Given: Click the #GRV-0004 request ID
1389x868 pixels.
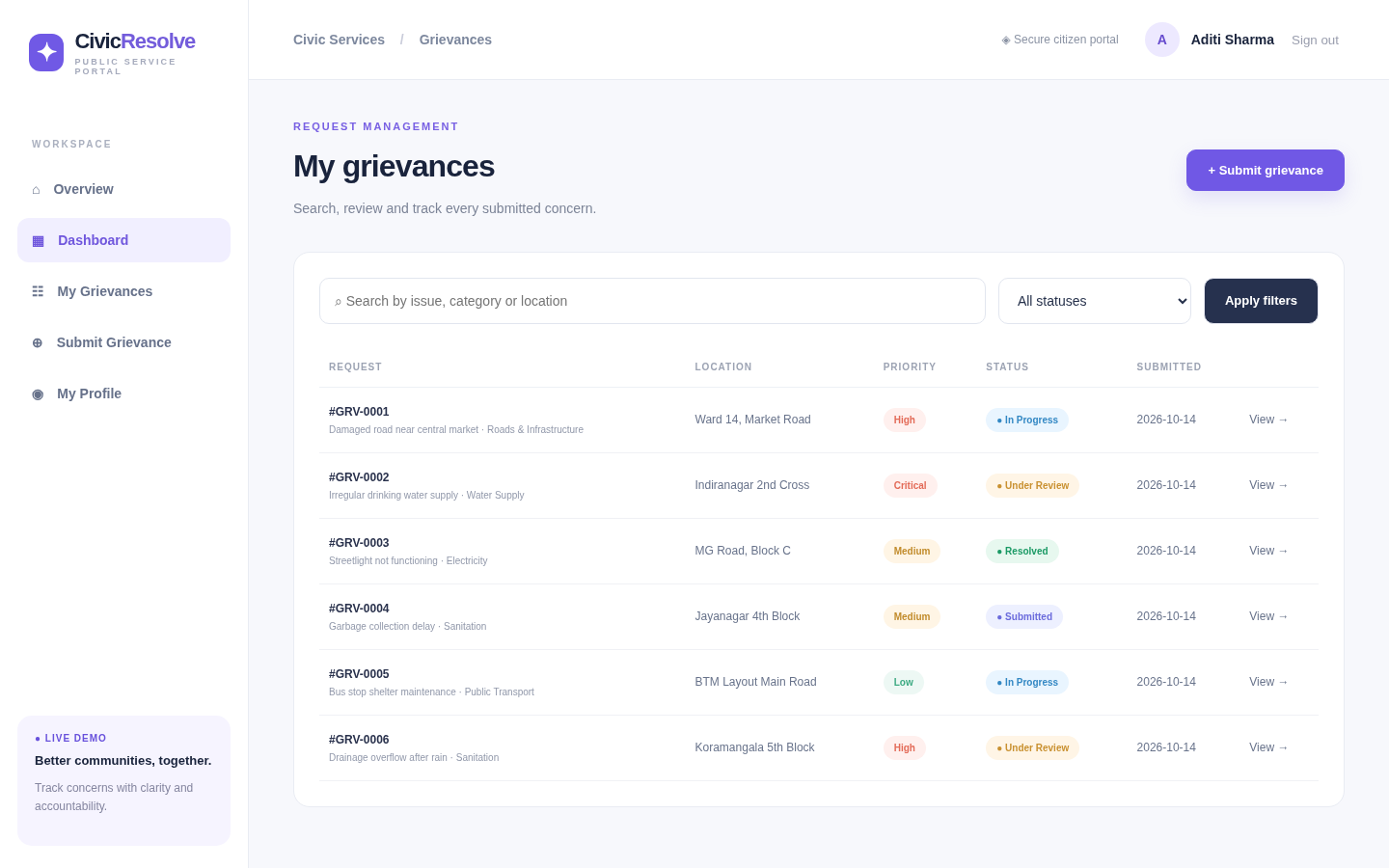Looking at the screenshot, I should tap(359, 609).
